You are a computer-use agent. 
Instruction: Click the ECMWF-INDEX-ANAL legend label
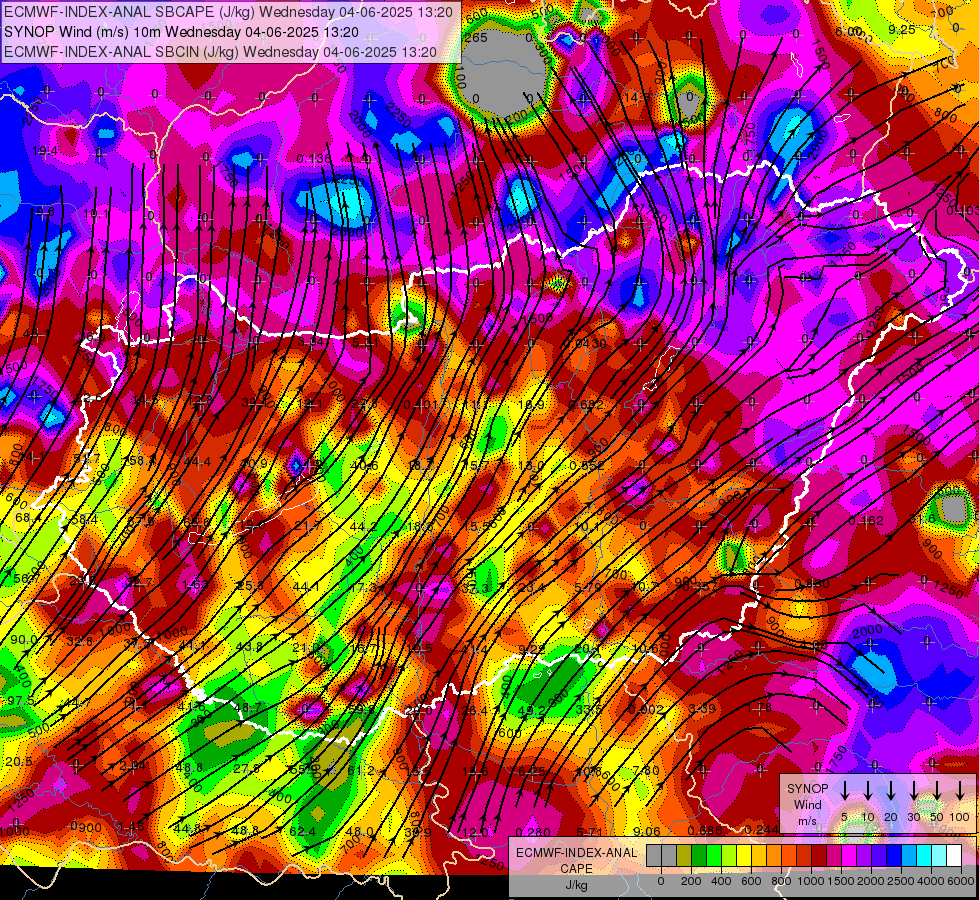tap(576, 853)
